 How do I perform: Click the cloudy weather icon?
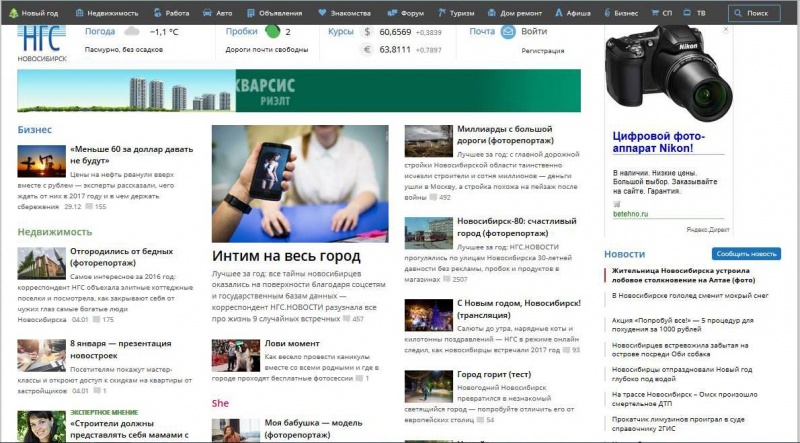pos(131,32)
